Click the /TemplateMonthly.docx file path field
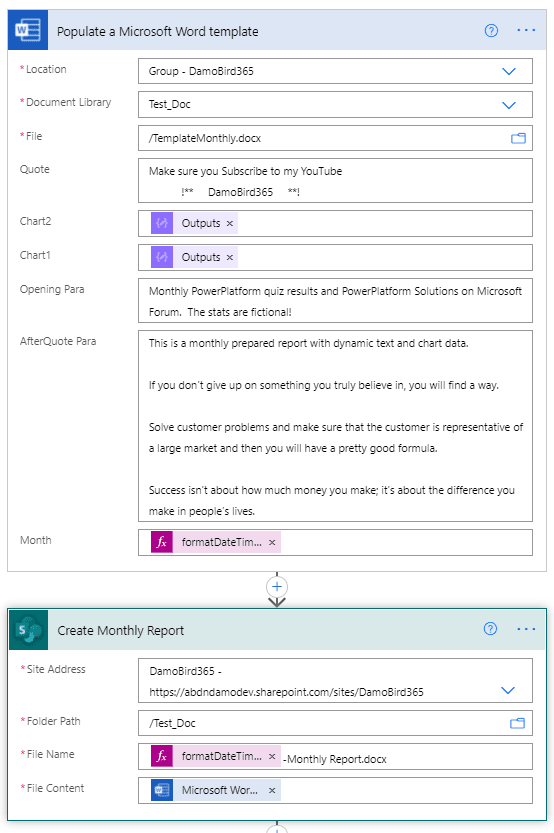Viewport: 554px width, 833px height. tap(335, 138)
